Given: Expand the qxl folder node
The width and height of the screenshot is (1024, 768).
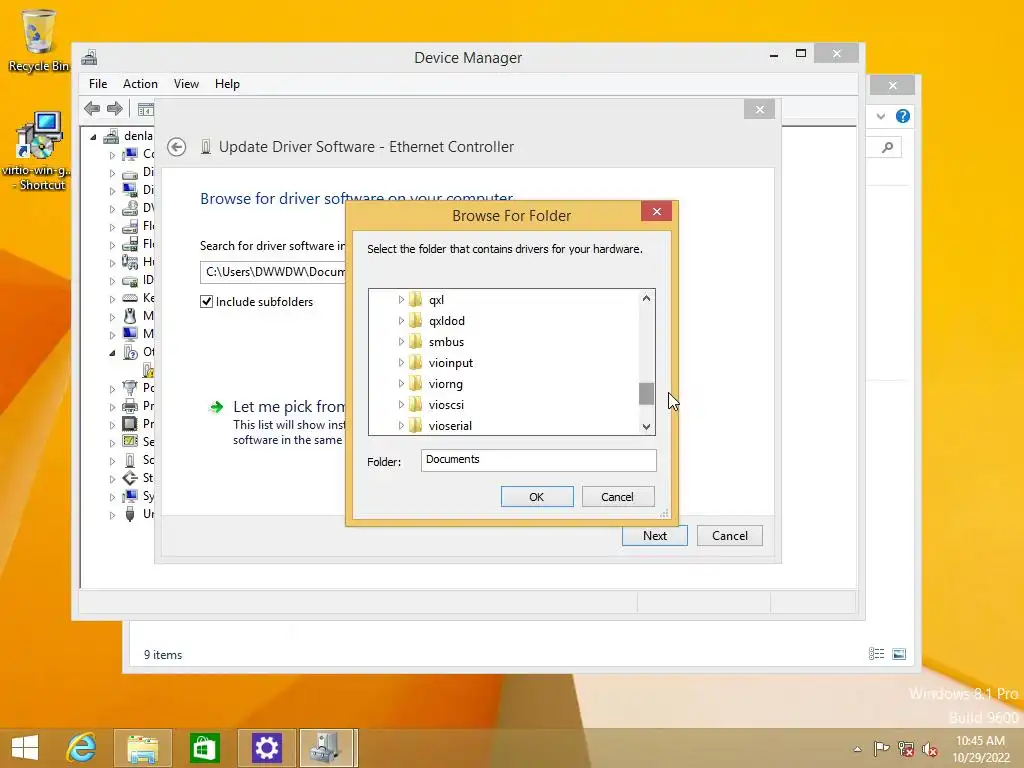Looking at the screenshot, I should pyautogui.click(x=401, y=300).
